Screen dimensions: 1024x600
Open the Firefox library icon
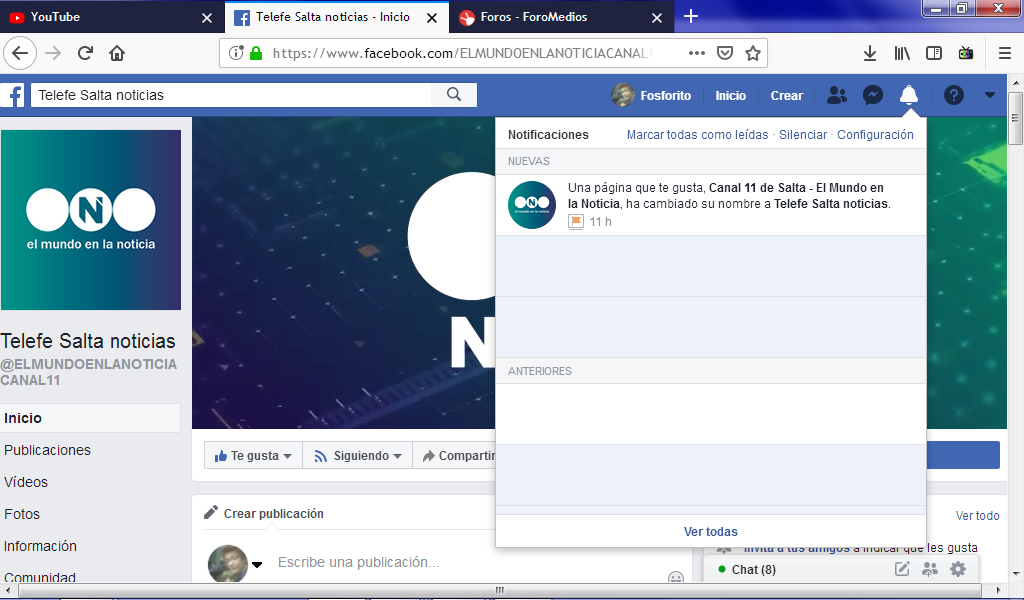point(902,53)
